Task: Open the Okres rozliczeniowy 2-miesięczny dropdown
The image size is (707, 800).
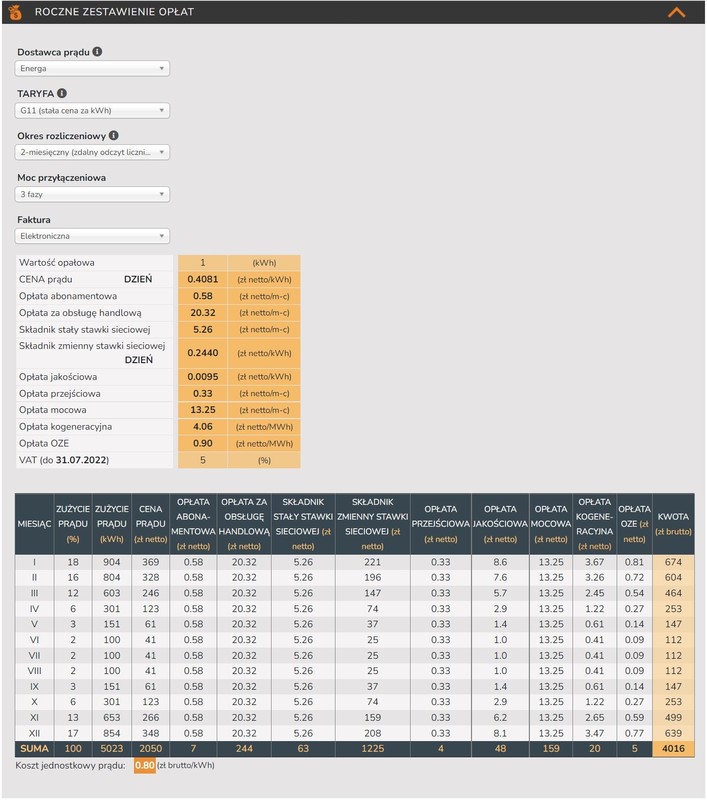Action: [x=92, y=153]
